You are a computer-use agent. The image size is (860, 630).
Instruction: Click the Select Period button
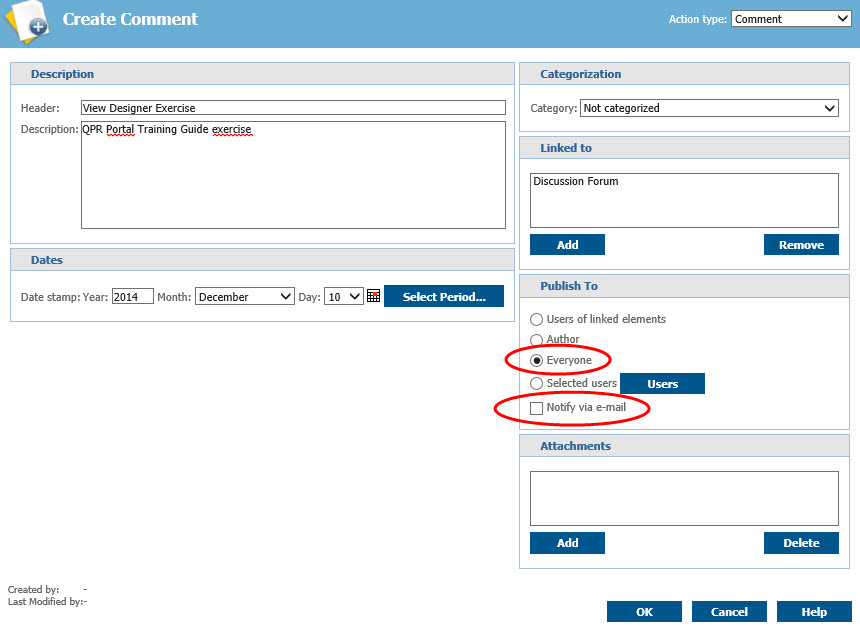point(444,297)
